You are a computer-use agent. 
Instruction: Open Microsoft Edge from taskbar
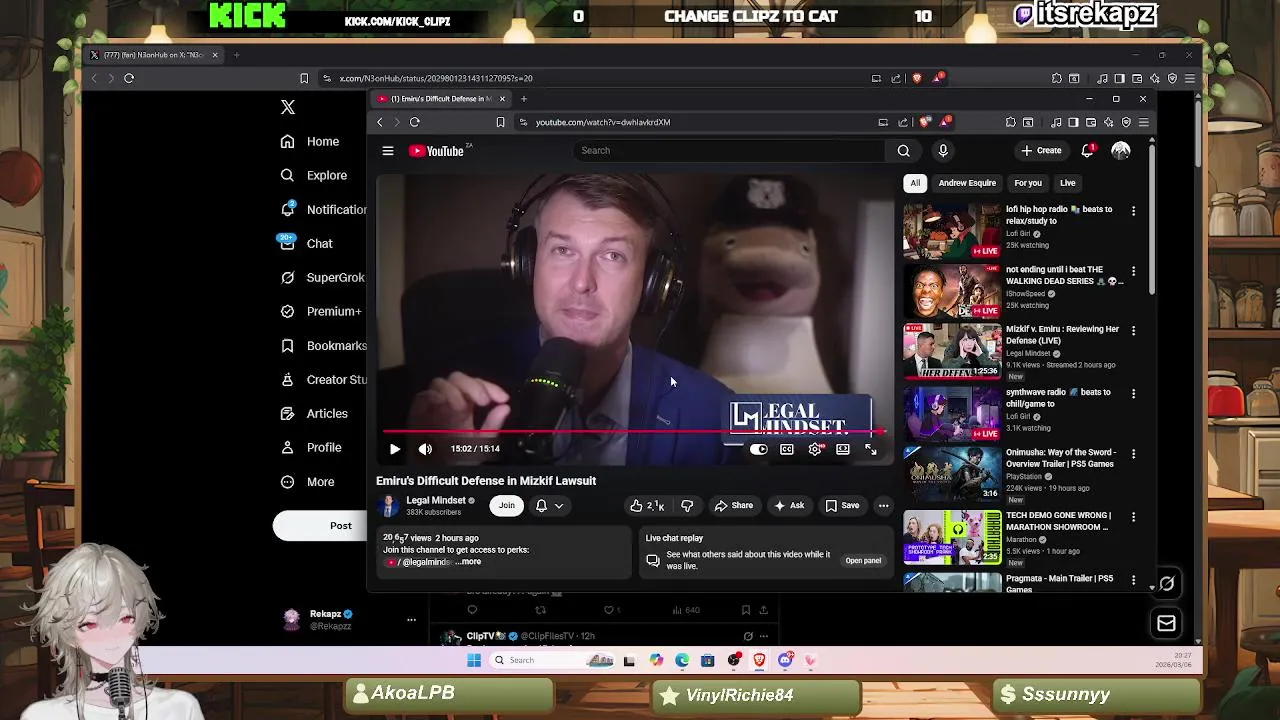click(682, 660)
